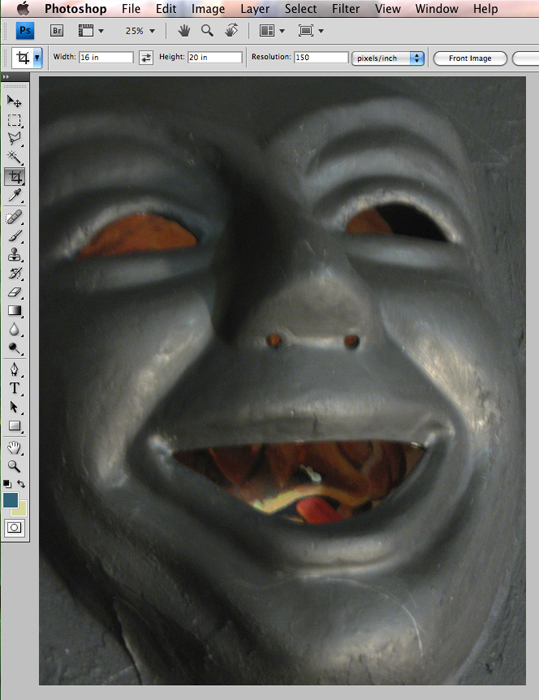Click the Ps application icon
The height and width of the screenshot is (700, 539).
tap(25, 31)
